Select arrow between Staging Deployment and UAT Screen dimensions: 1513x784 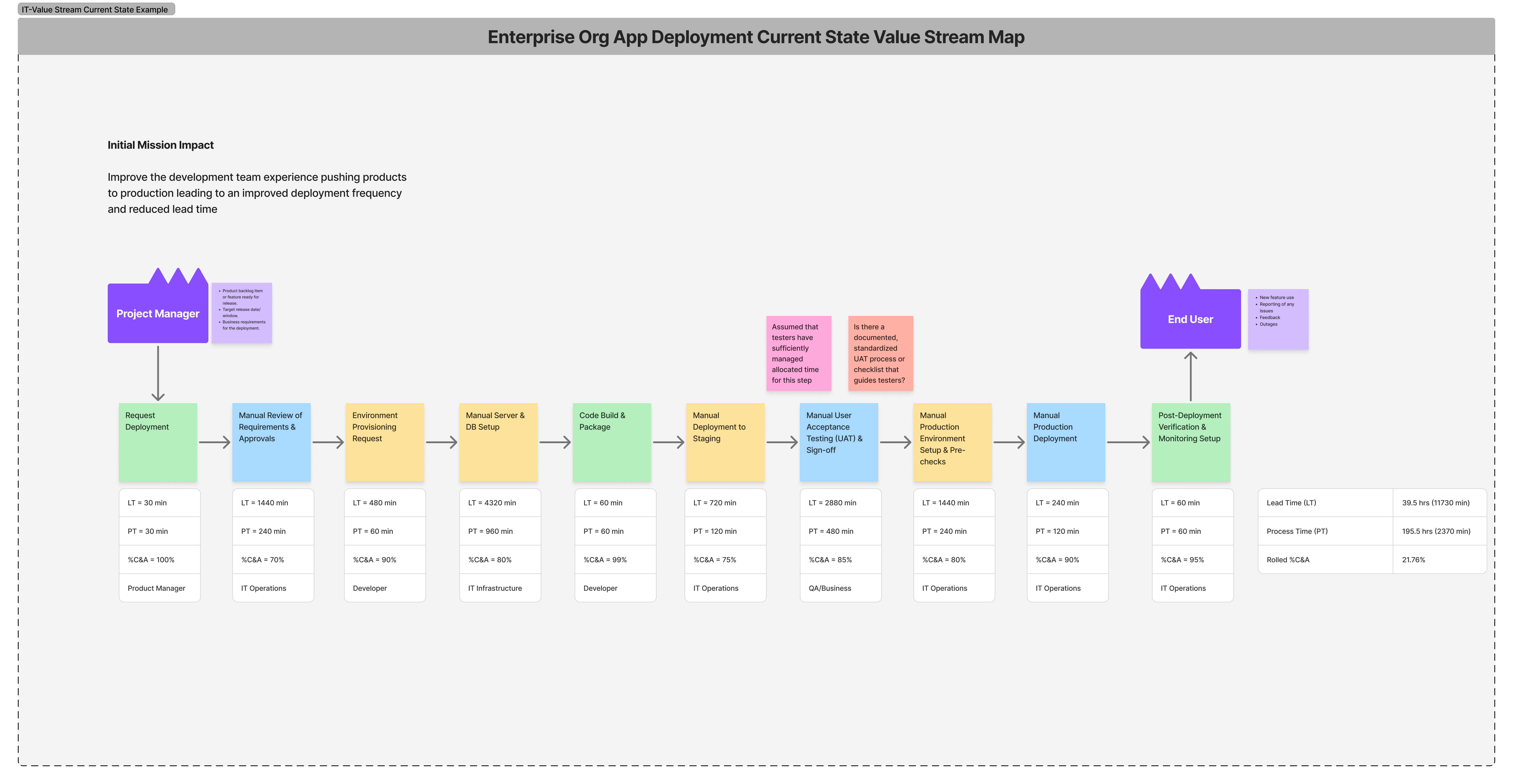tap(782, 442)
